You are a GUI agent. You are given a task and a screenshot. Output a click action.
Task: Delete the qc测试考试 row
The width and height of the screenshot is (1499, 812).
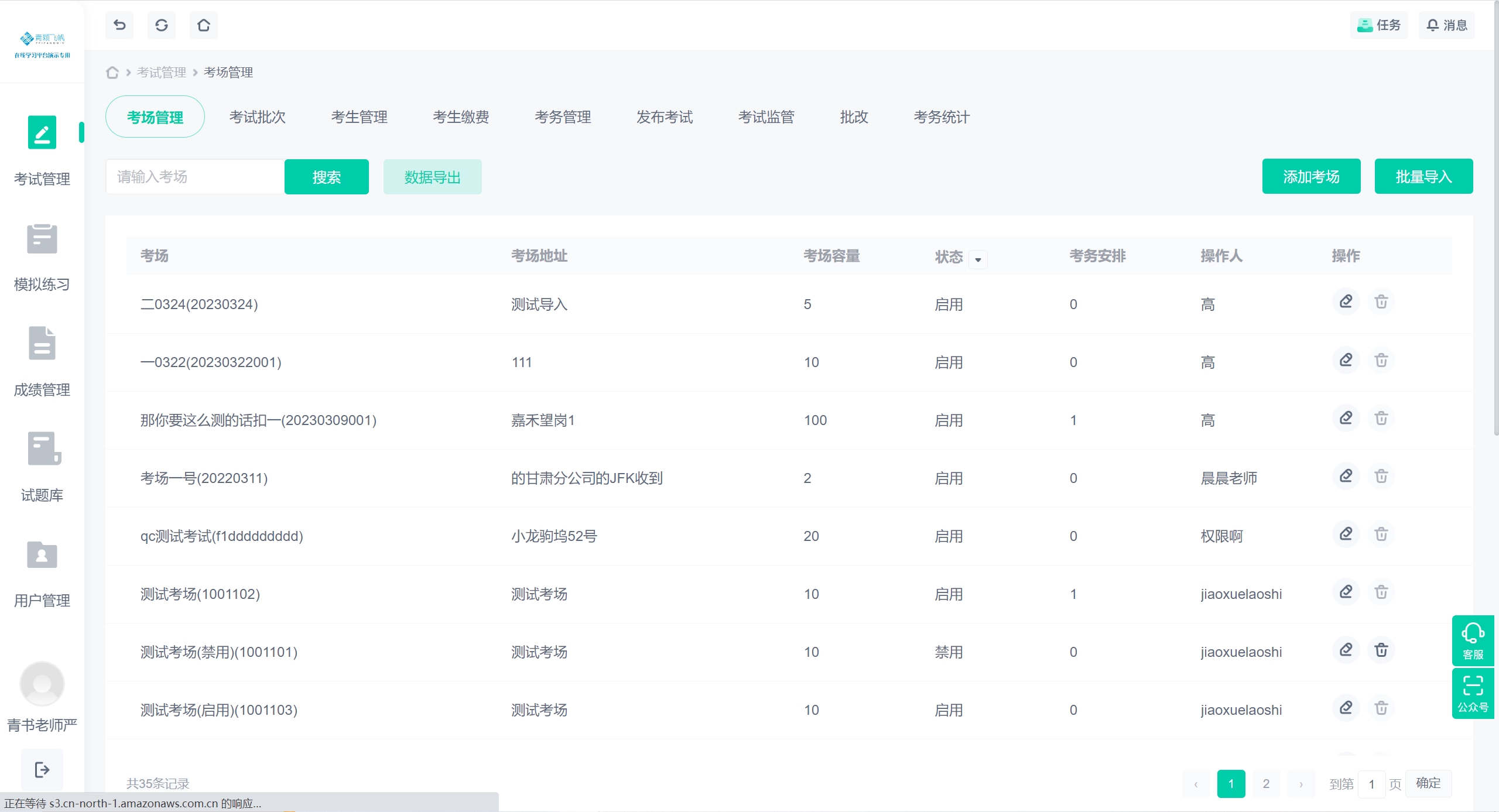coord(1381,534)
